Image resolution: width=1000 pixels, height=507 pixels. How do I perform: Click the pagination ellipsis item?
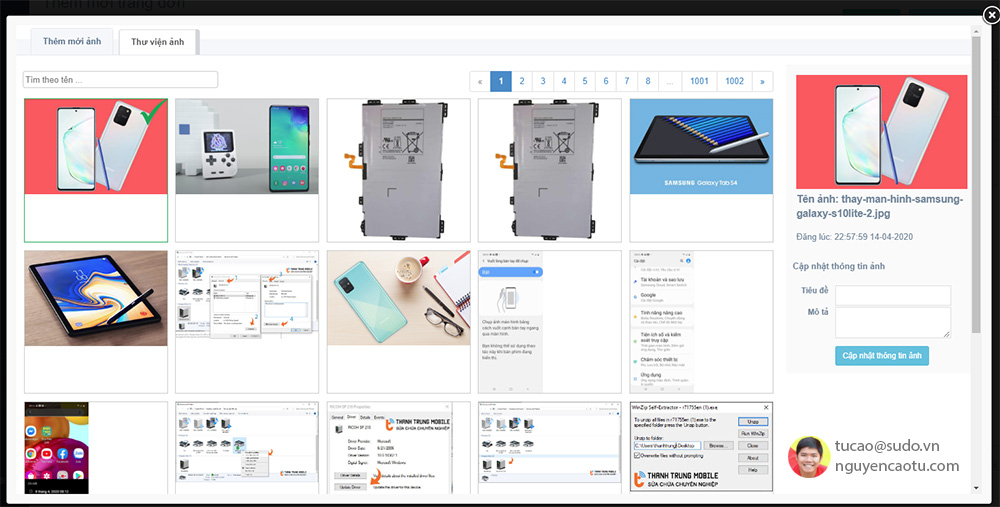click(x=670, y=81)
